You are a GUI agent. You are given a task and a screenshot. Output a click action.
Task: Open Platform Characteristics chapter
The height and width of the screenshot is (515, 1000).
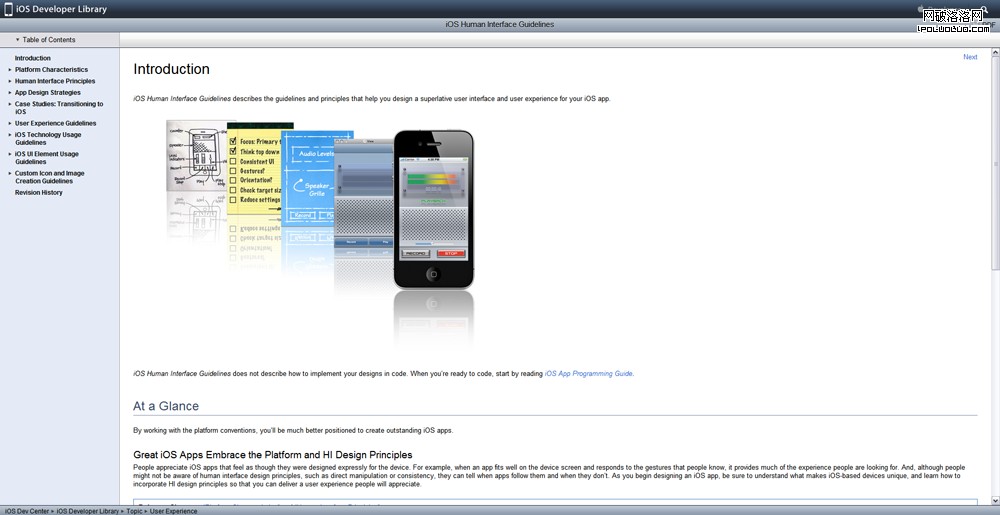[x=52, y=69]
